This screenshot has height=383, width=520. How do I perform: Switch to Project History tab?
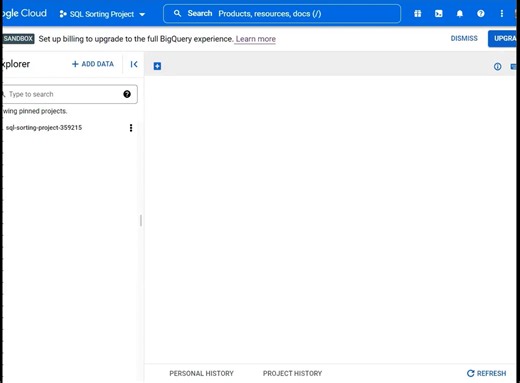pos(292,373)
